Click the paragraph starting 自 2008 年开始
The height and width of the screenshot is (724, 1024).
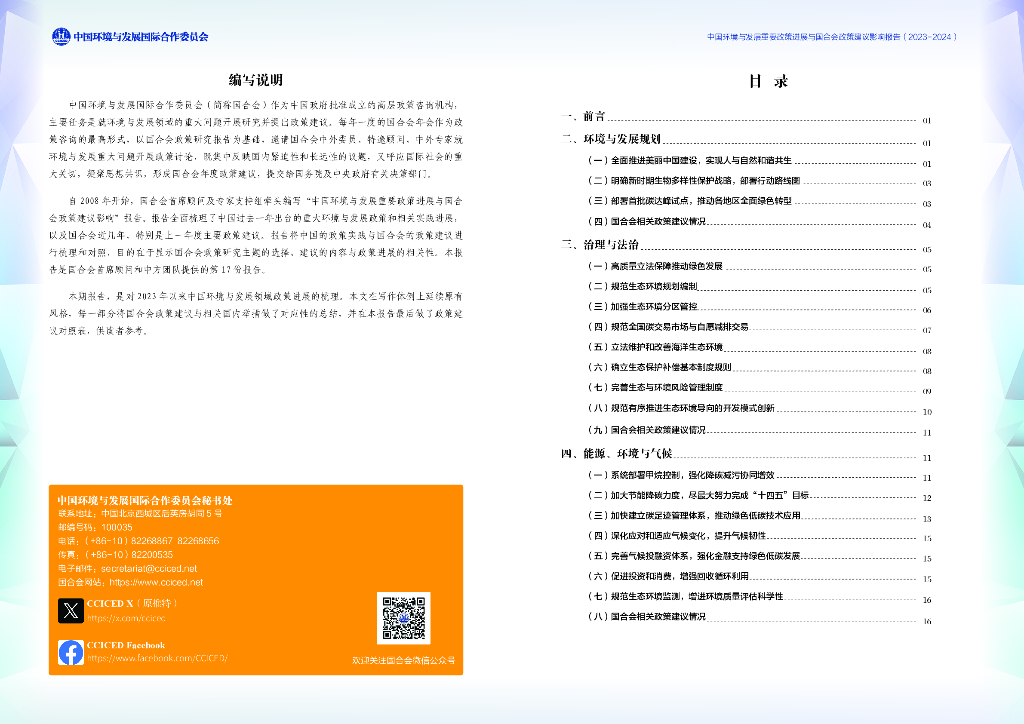(255, 235)
